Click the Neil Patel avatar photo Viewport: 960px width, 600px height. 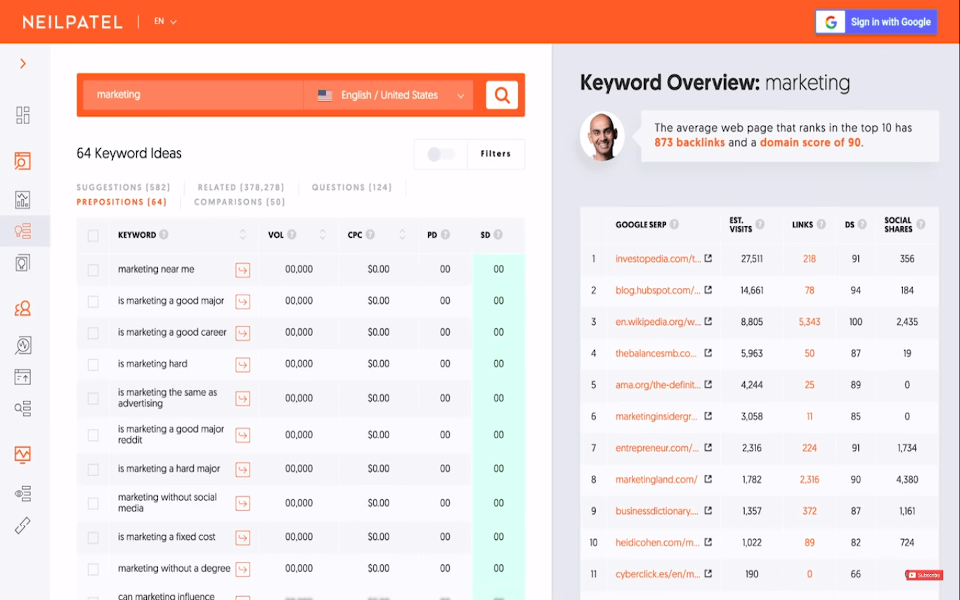click(x=602, y=137)
